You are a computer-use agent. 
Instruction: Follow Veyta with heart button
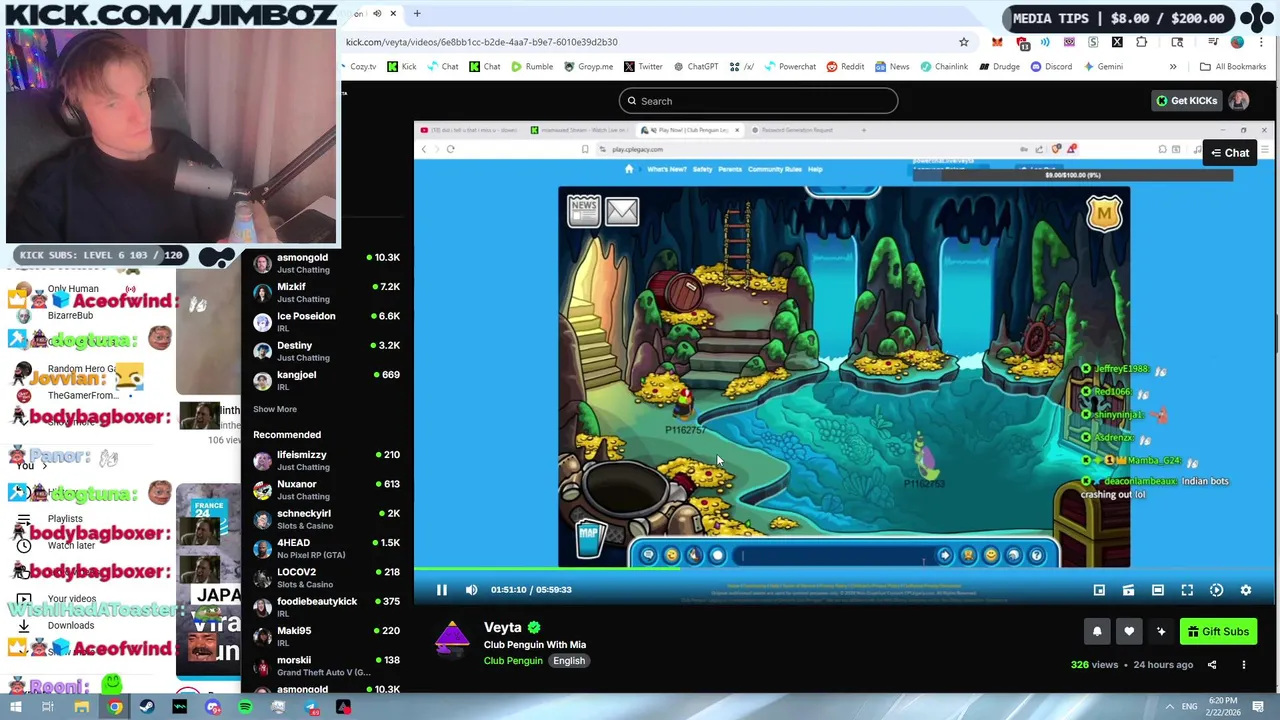click(1129, 632)
